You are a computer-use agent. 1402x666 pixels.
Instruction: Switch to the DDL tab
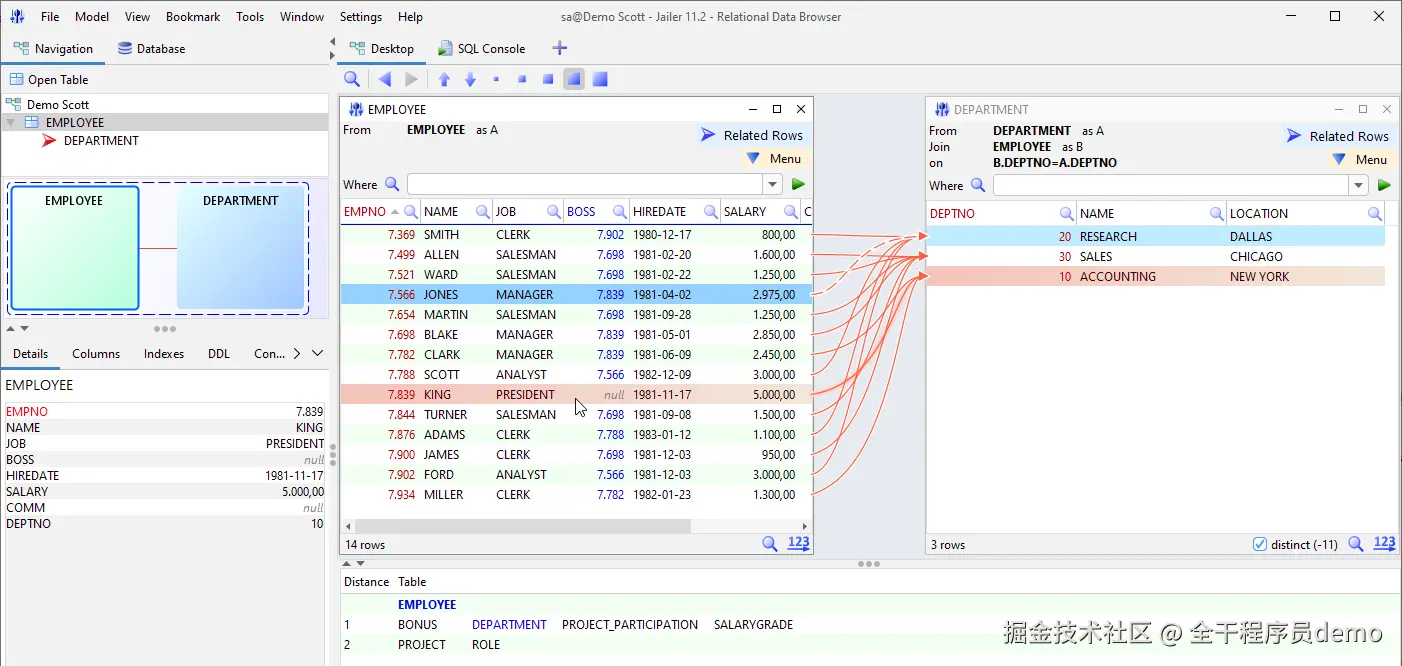tap(219, 353)
